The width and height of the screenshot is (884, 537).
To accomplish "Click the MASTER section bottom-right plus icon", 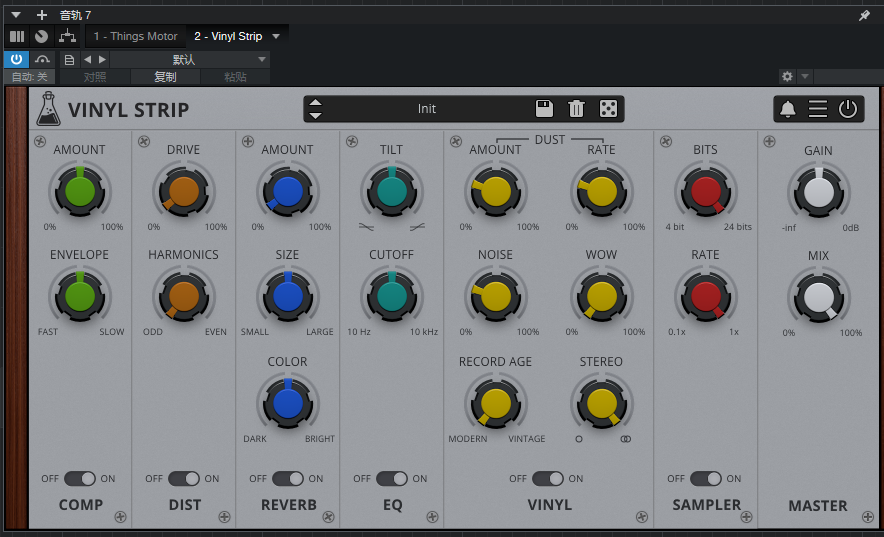I will click(x=868, y=517).
